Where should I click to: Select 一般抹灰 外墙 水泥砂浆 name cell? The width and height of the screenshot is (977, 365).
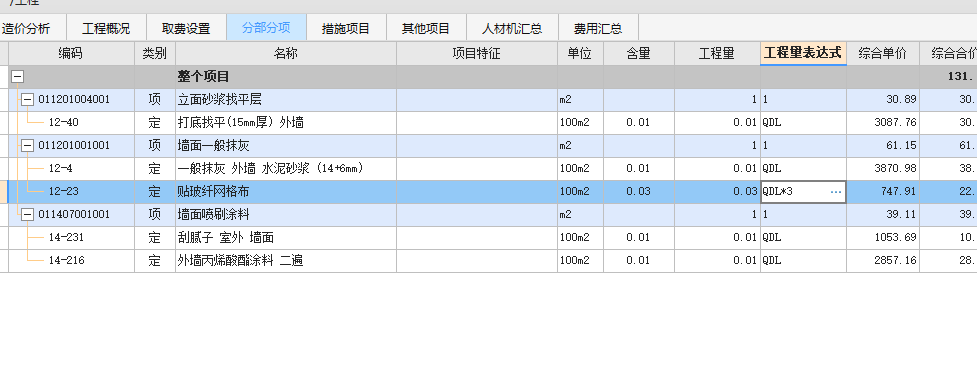click(x=285, y=169)
